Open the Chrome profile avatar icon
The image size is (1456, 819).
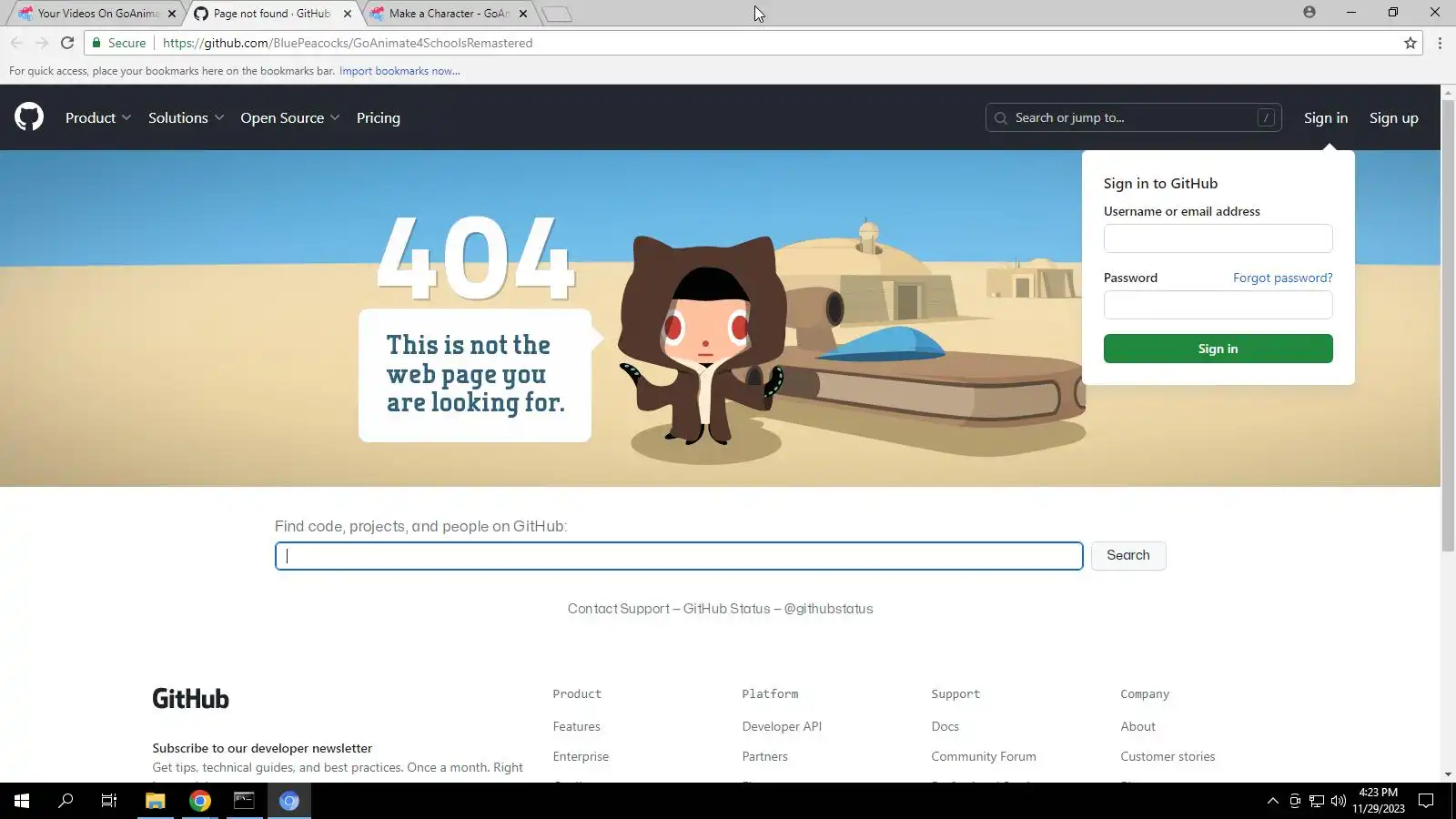pos(1309,13)
